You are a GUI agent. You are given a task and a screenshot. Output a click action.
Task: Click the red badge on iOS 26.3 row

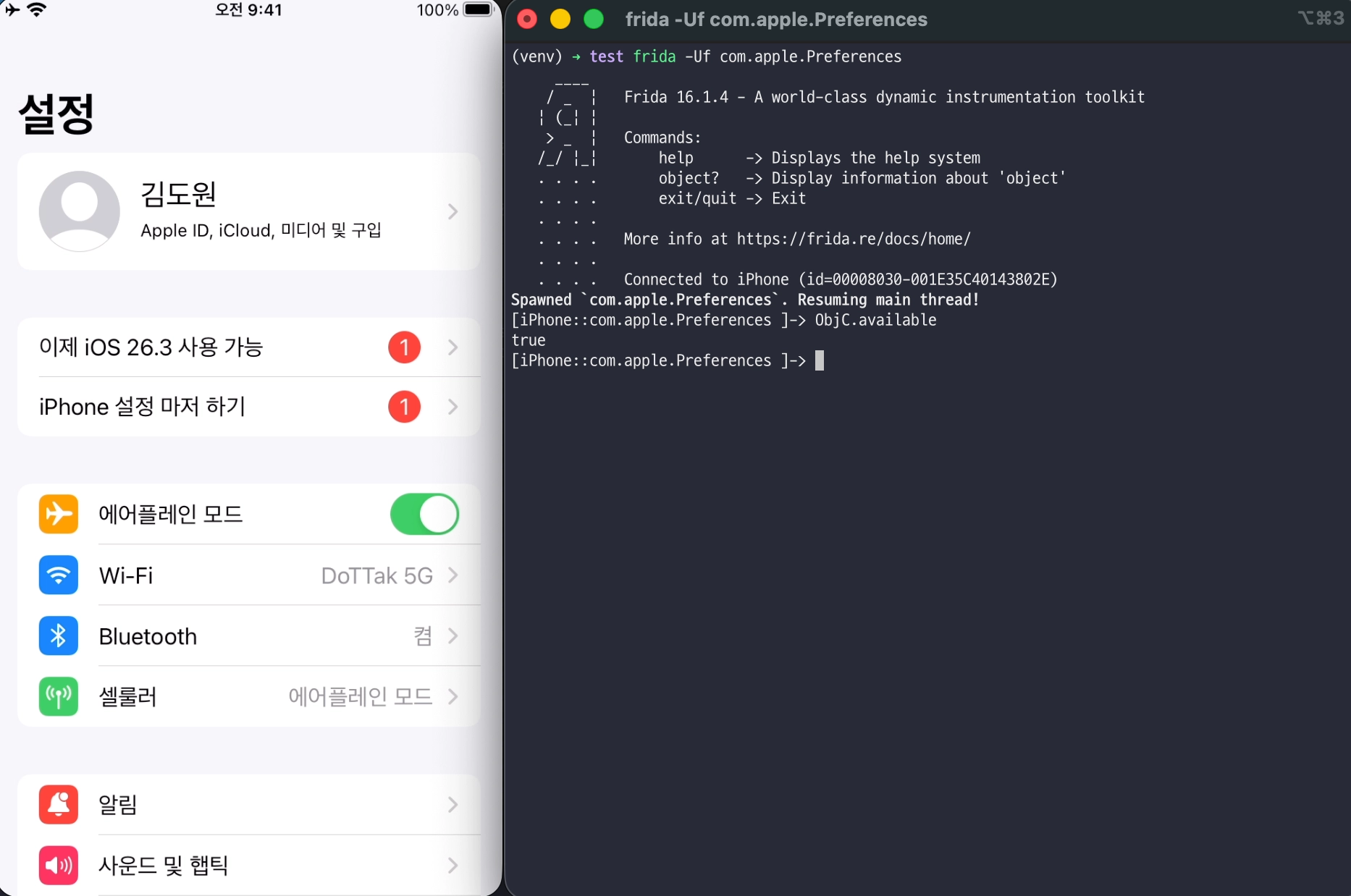pyautogui.click(x=405, y=347)
